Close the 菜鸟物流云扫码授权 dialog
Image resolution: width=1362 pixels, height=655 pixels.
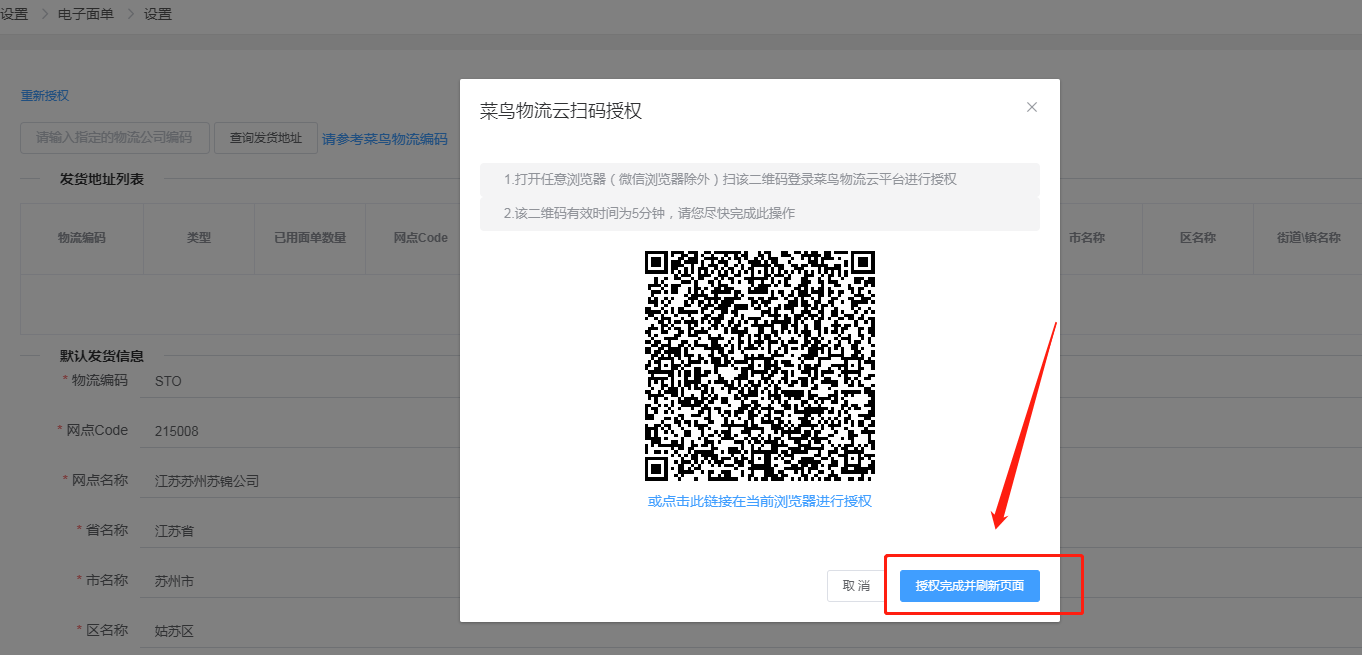(x=1032, y=107)
